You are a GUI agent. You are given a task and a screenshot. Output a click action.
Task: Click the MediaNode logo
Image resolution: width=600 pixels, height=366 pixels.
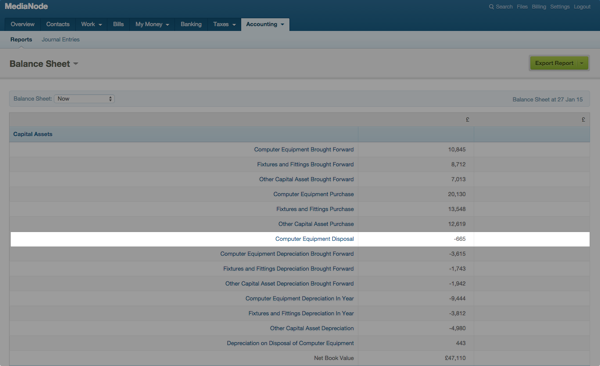tap(26, 7)
